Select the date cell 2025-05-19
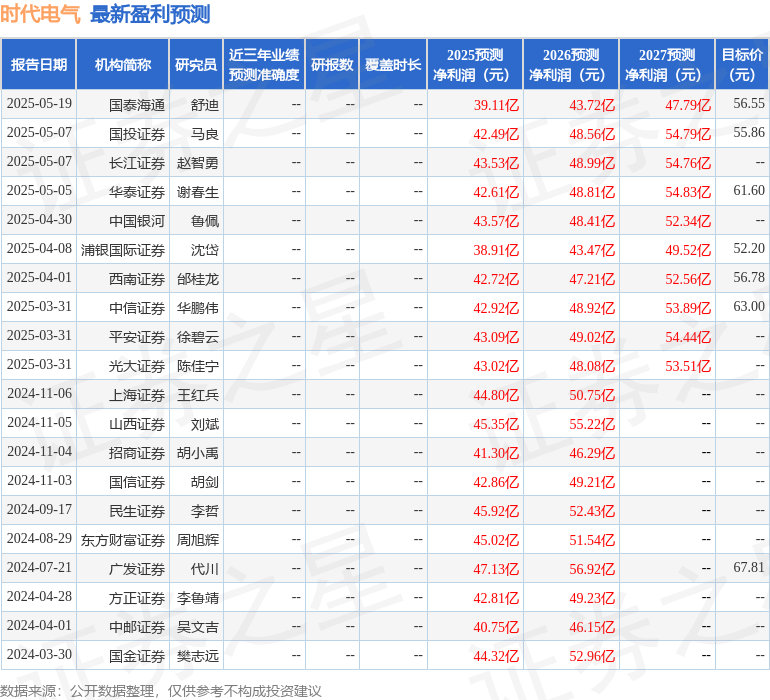770x700 pixels. tap(39, 104)
